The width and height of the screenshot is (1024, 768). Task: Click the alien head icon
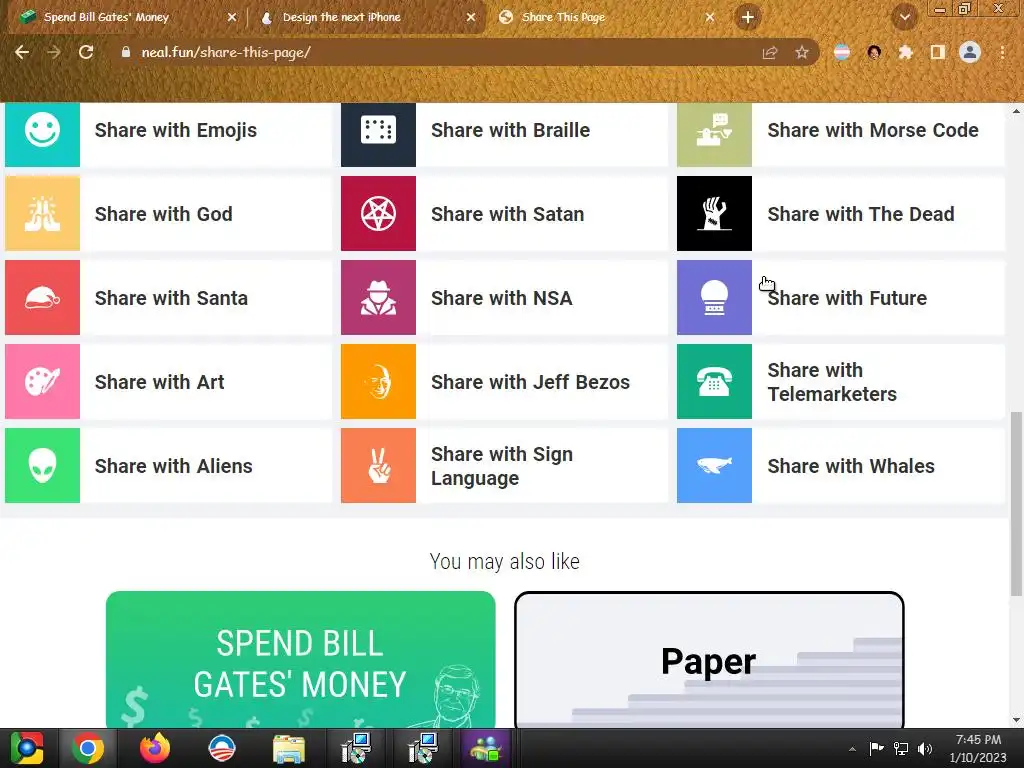42,466
